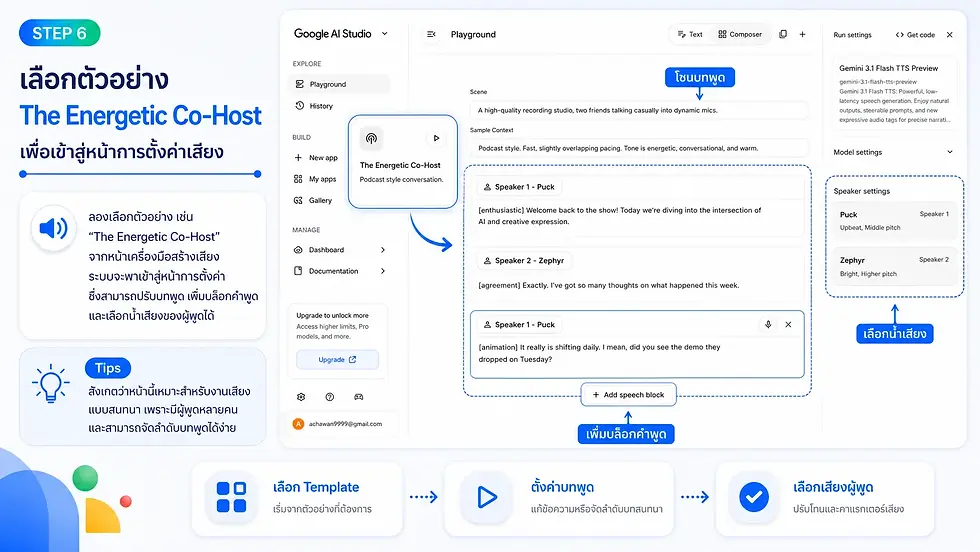Open The Energetic Co-Host template card title
The width and height of the screenshot is (980, 552).
[x=400, y=165]
